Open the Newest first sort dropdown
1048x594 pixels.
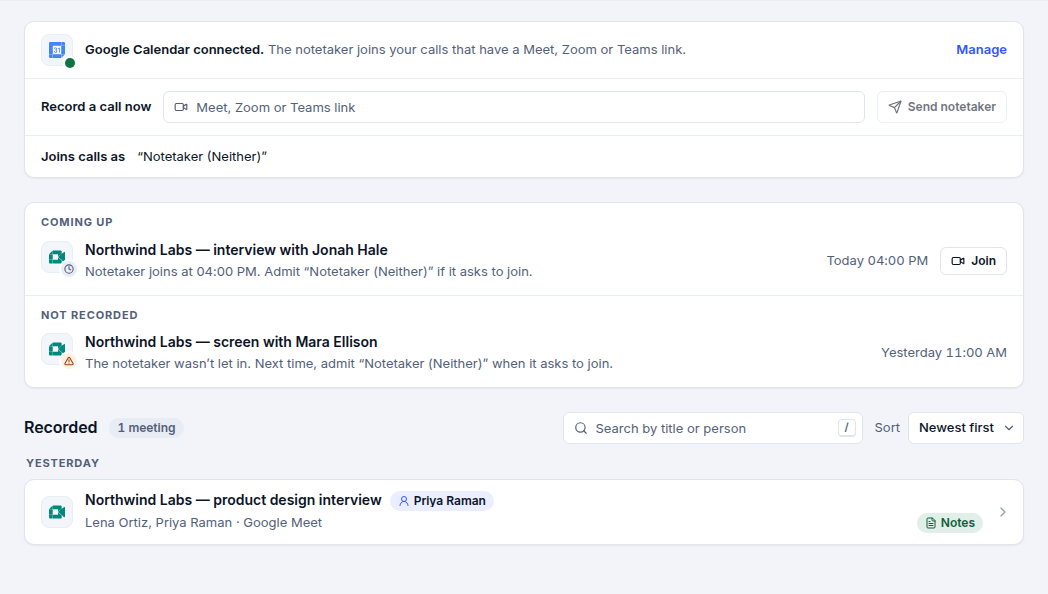click(x=966, y=428)
